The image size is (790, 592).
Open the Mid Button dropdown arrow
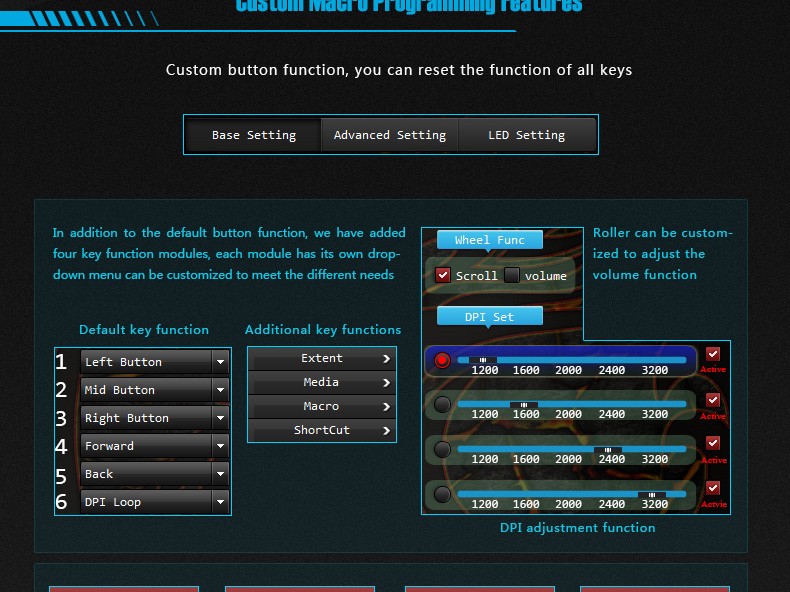220,390
